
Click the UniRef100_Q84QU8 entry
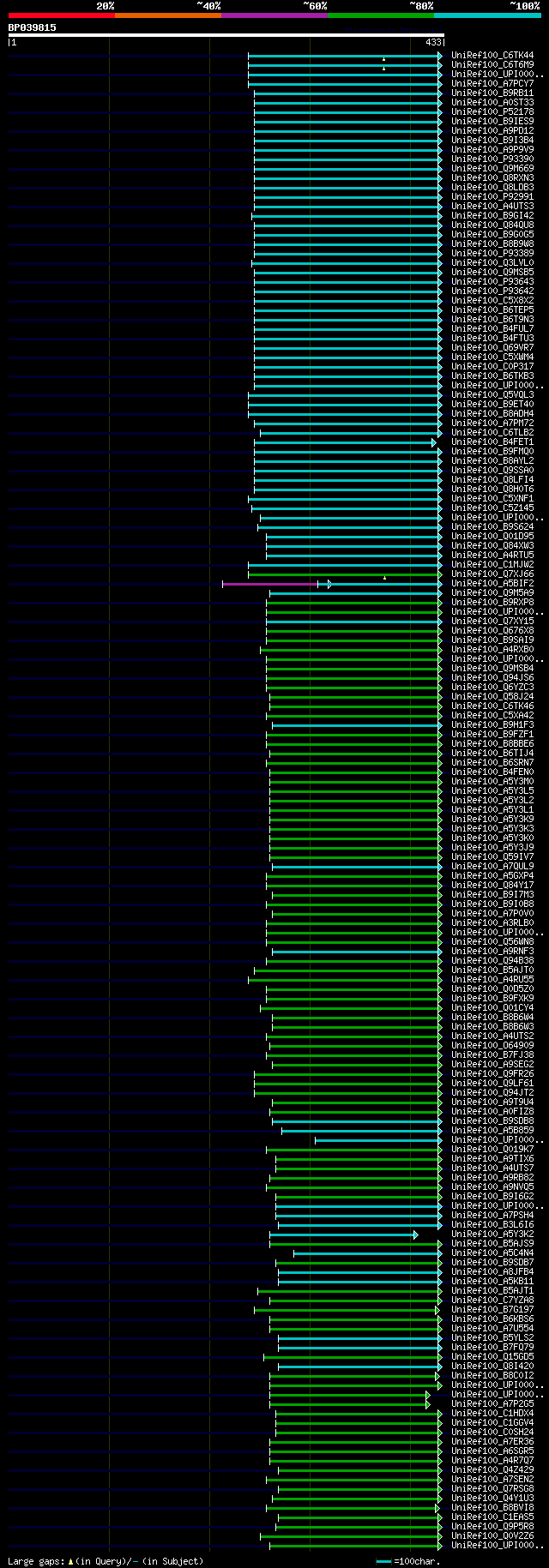[492, 225]
